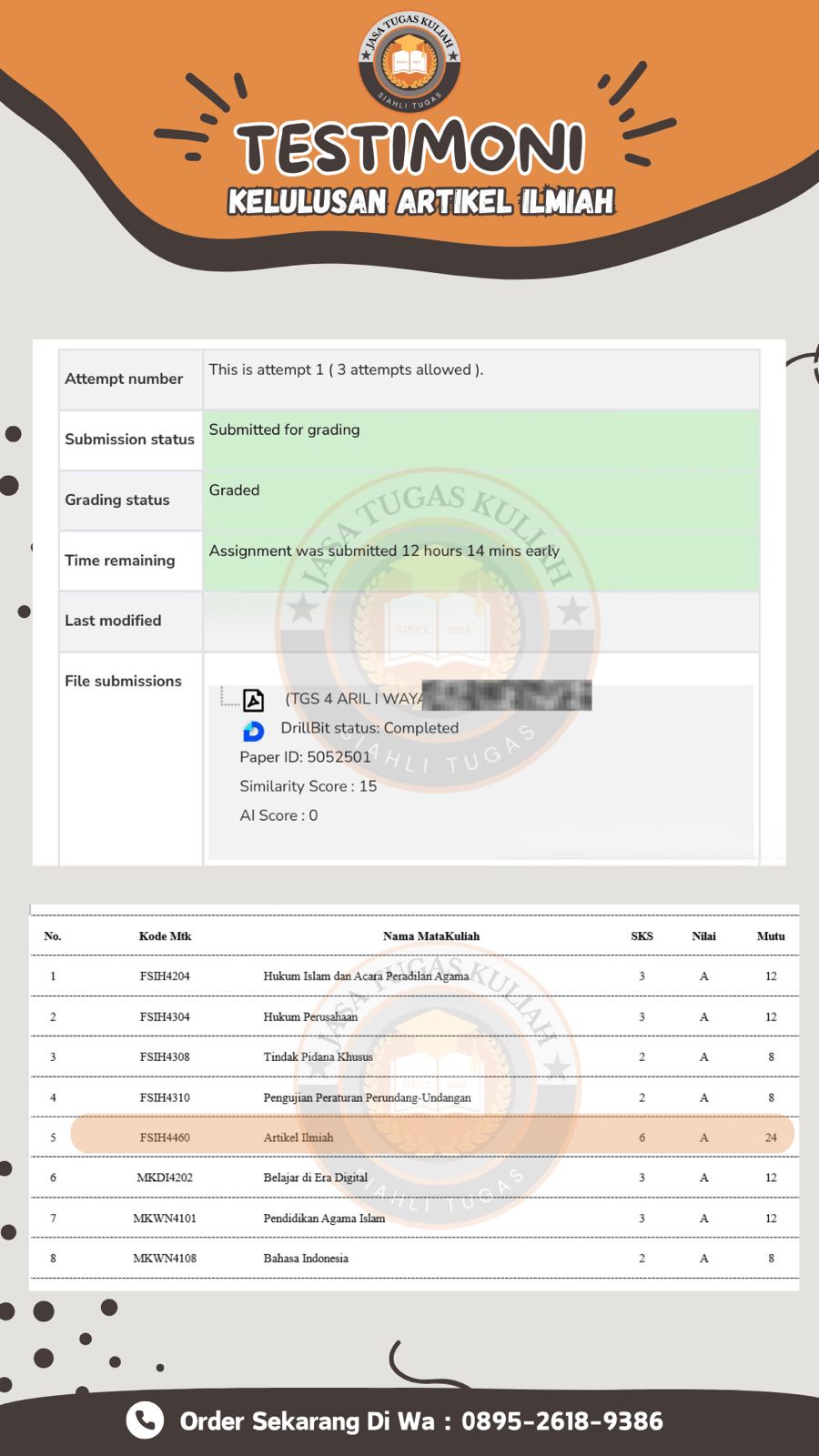Select the FSIH4204 course code
The height and width of the screenshot is (1456, 819).
click(165, 976)
